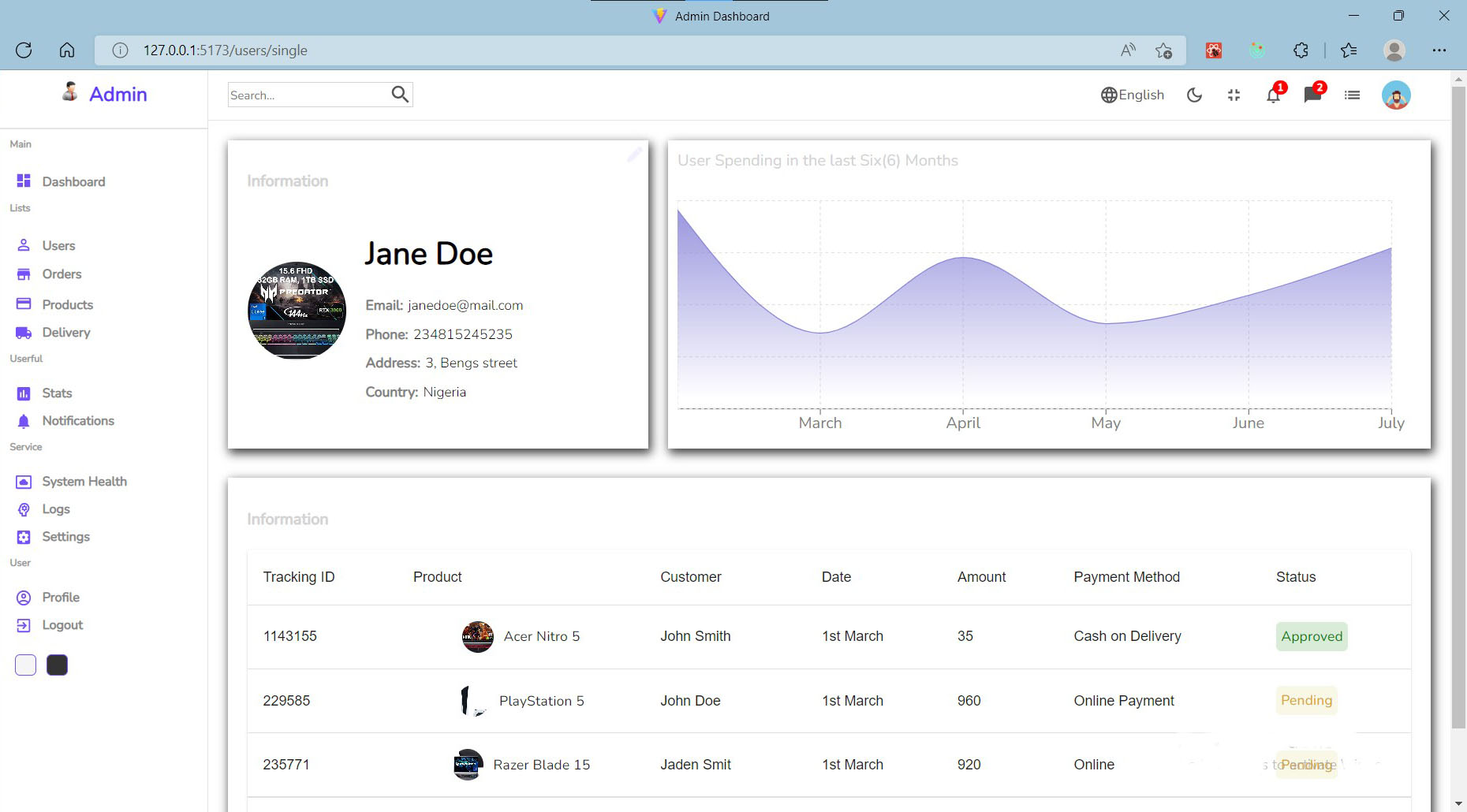Click Jane Doe's profile picture
Viewport: 1467px width, 812px height.
point(297,311)
